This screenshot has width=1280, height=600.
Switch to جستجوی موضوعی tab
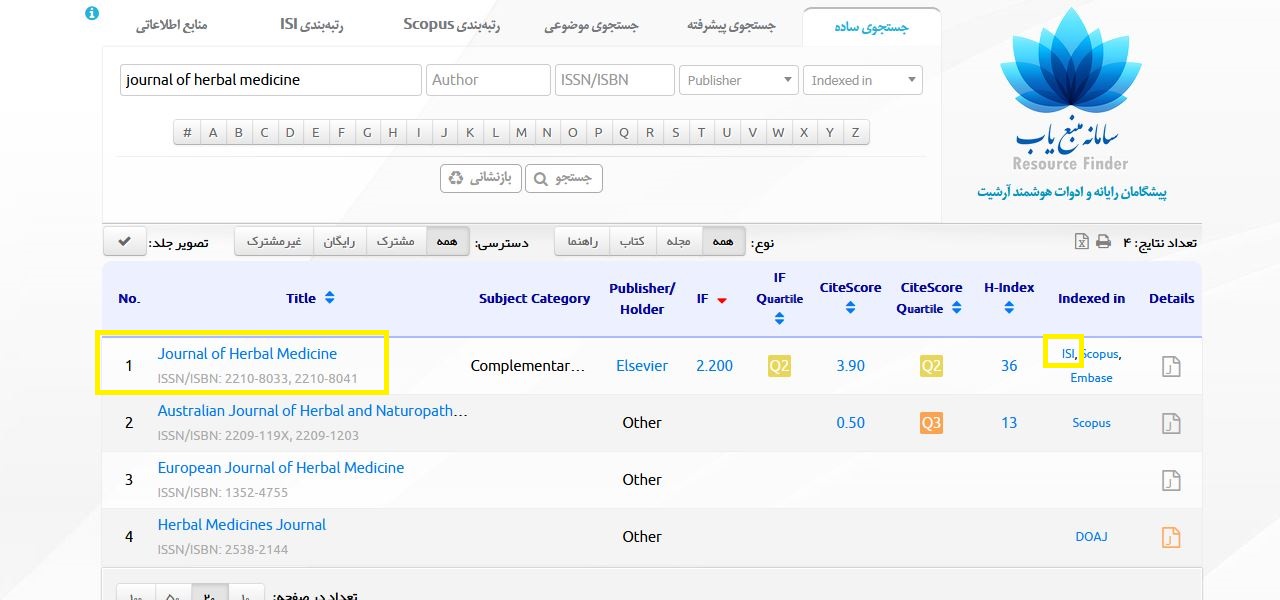pos(591,26)
